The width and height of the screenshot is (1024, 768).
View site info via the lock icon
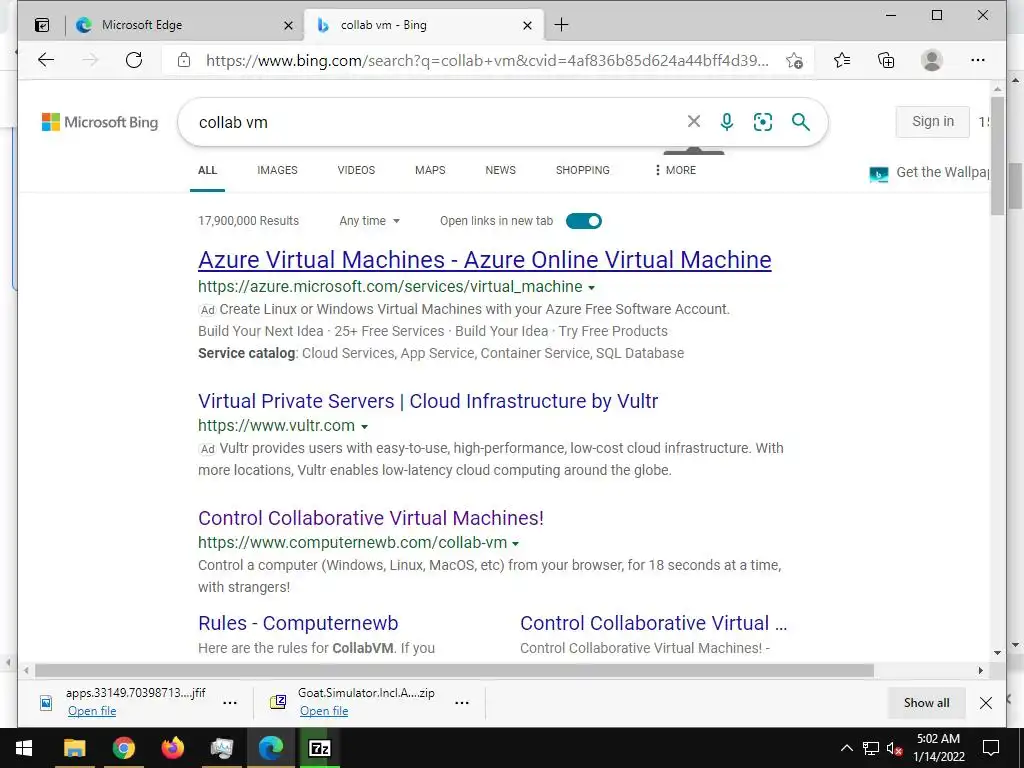click(184, 60)
